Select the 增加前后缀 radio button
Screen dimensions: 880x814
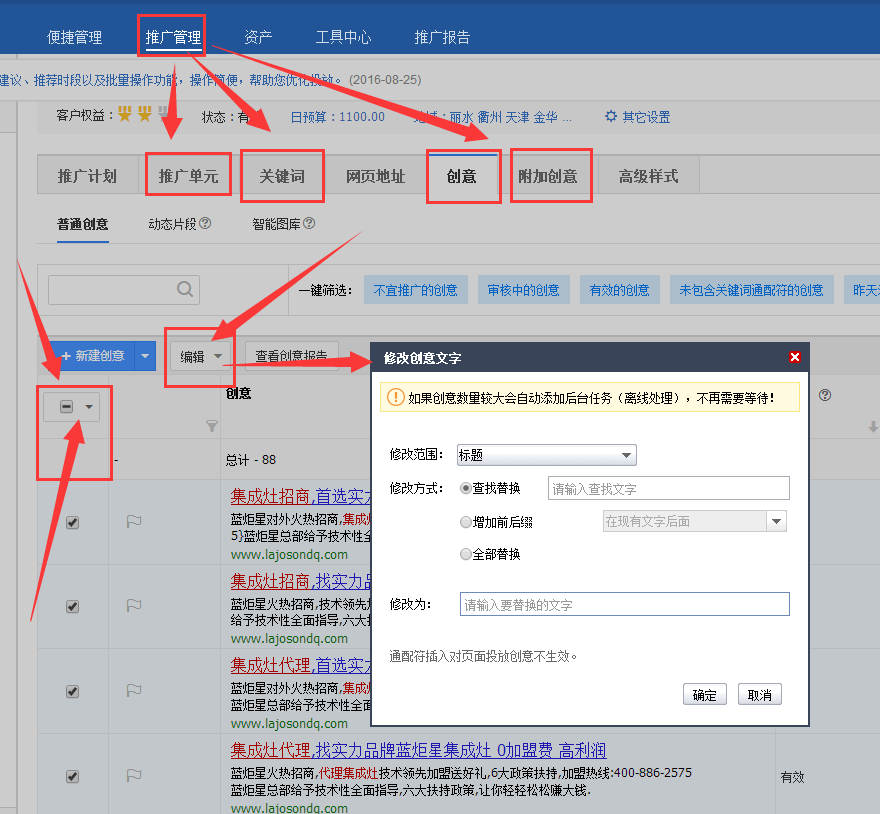coord(465,521)
